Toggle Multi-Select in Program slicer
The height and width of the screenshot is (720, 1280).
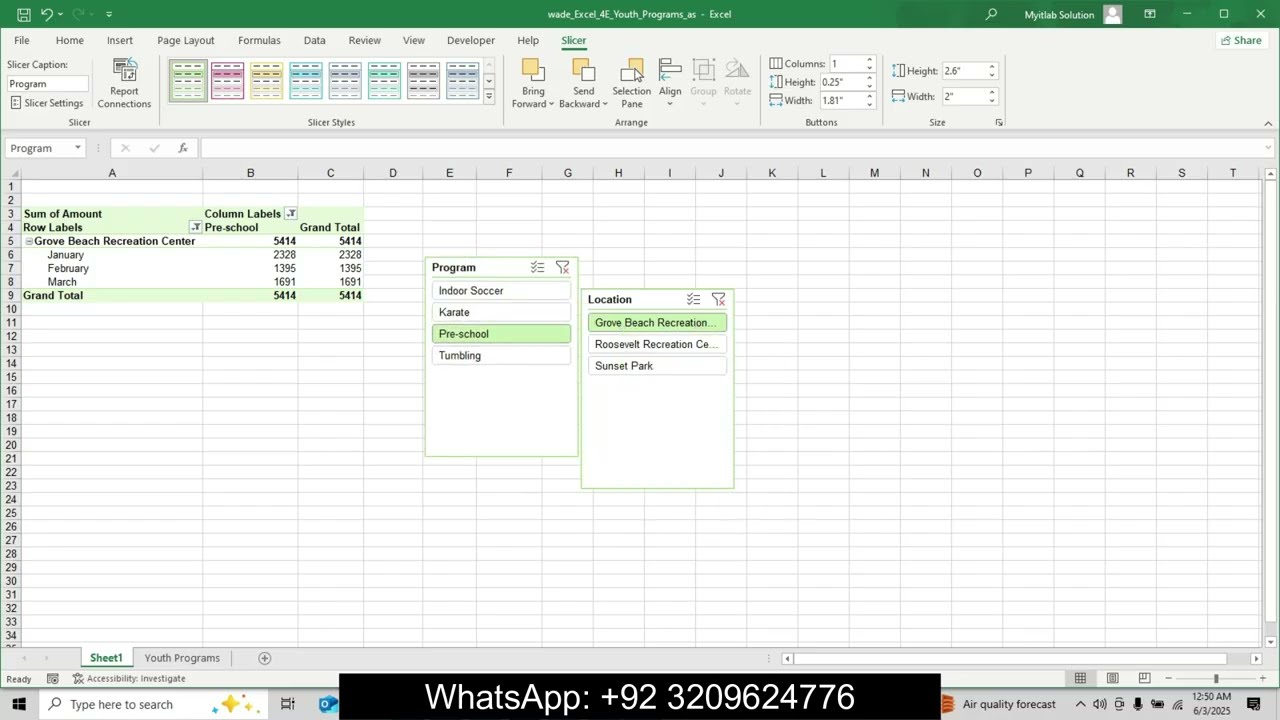(x=537, y=267)
